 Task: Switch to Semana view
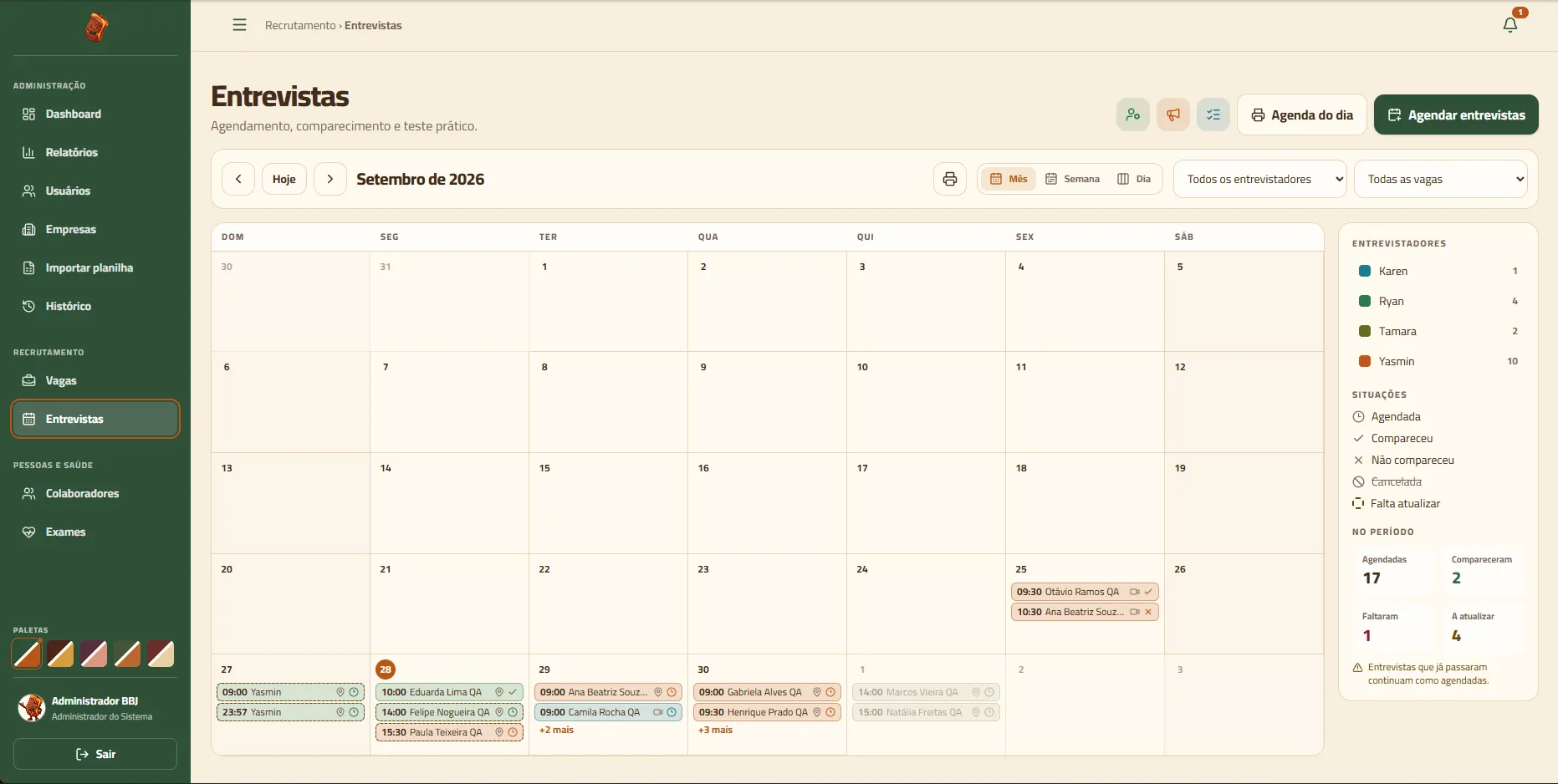pos(1073,179)
